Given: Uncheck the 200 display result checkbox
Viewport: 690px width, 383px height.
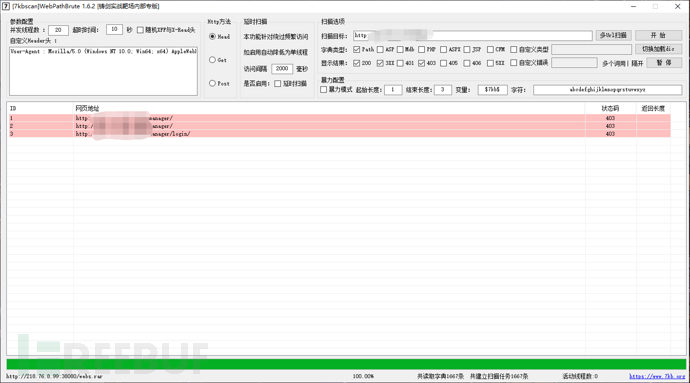Looking at the screenshot, I should pyautogui.click(x=356, y=63).
